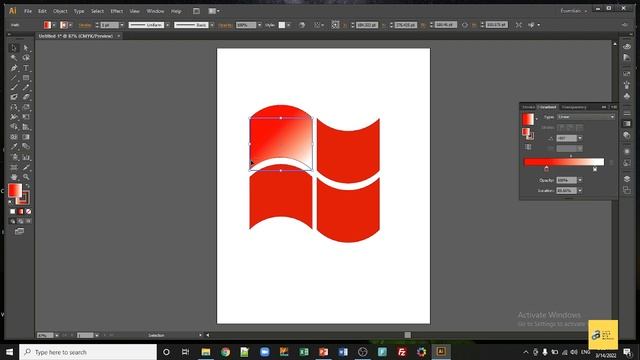Select the Pencil tool
This screenshot has width=640, height=360.
point(26,87)
